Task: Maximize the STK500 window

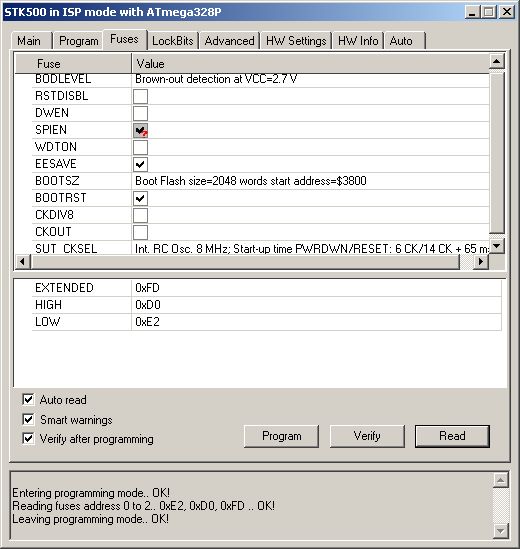Action: (489, 12)
